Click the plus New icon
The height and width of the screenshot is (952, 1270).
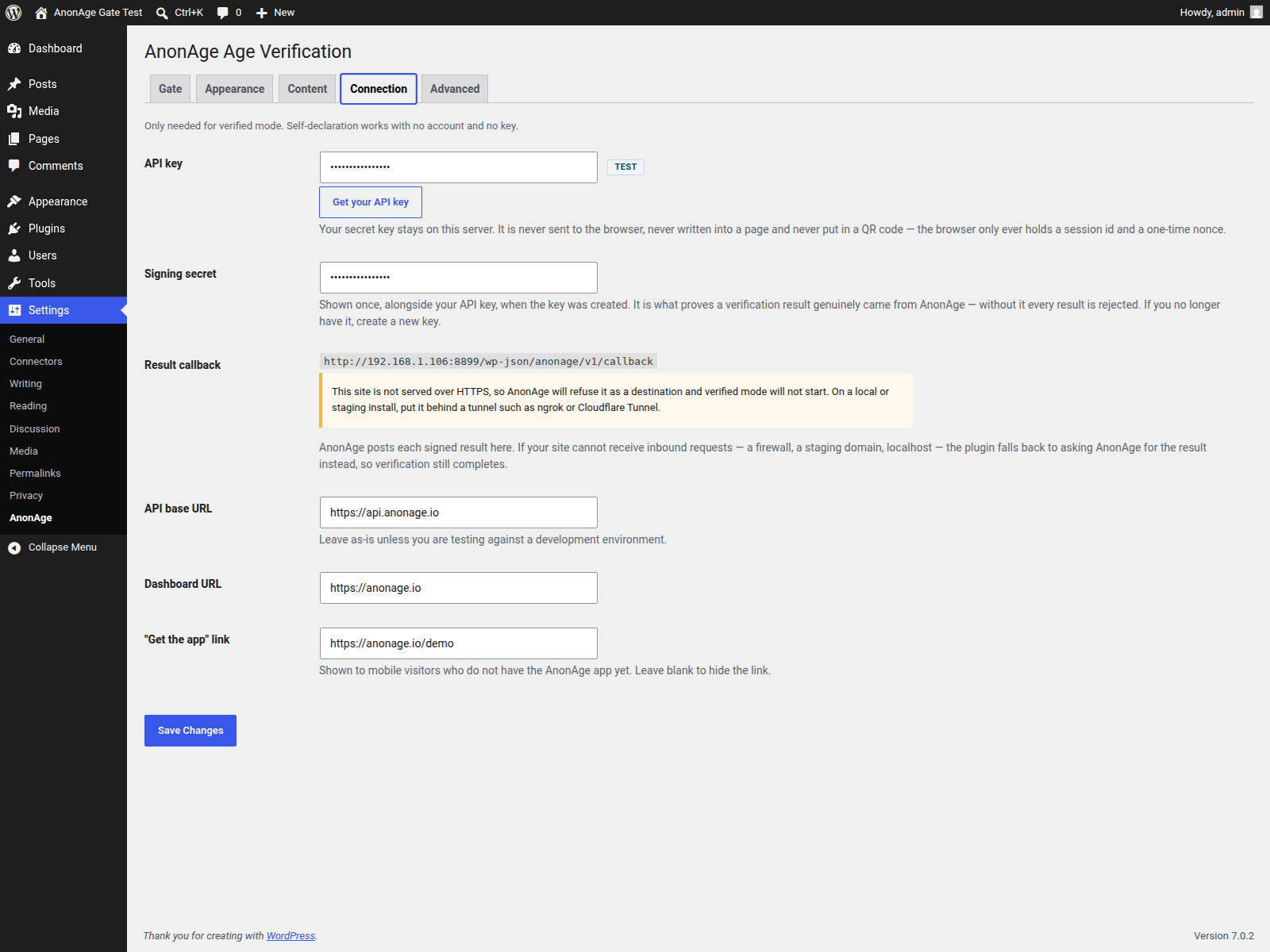pos(262,13)
